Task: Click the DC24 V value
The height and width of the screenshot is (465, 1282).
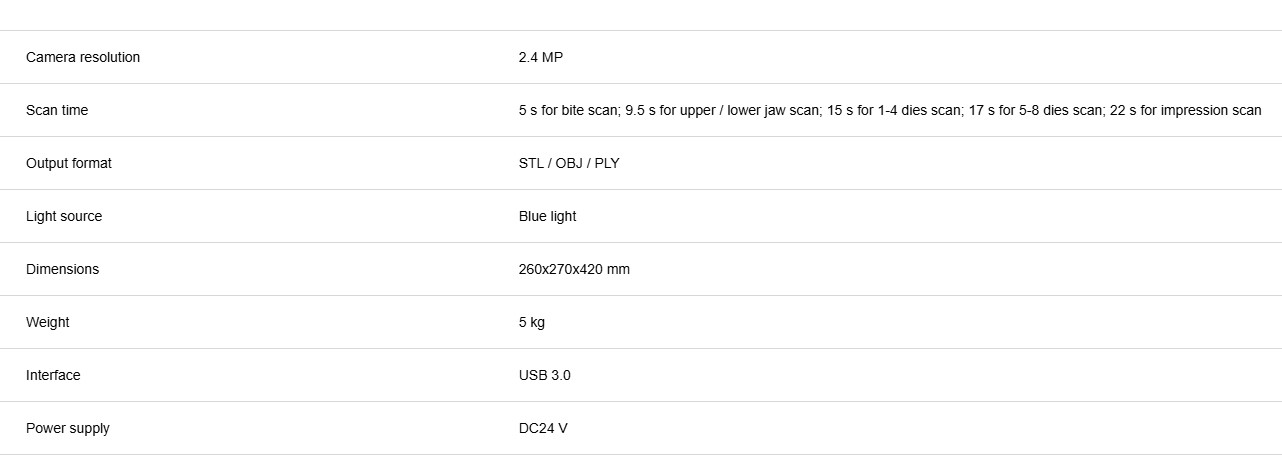Action: 543,429
